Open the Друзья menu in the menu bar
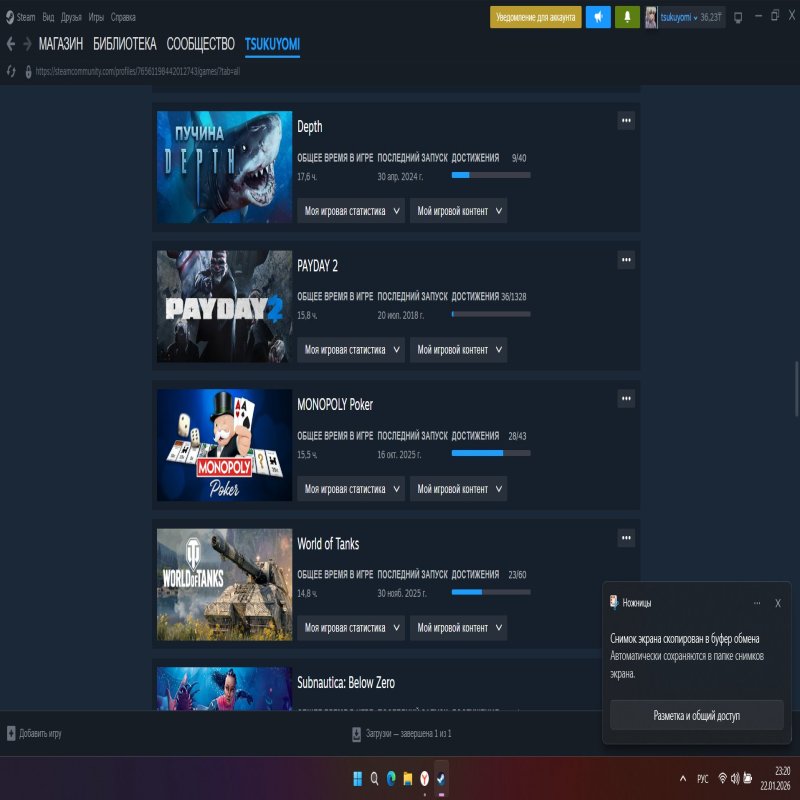The image size is (800, 800). click(x=71, y=17)
